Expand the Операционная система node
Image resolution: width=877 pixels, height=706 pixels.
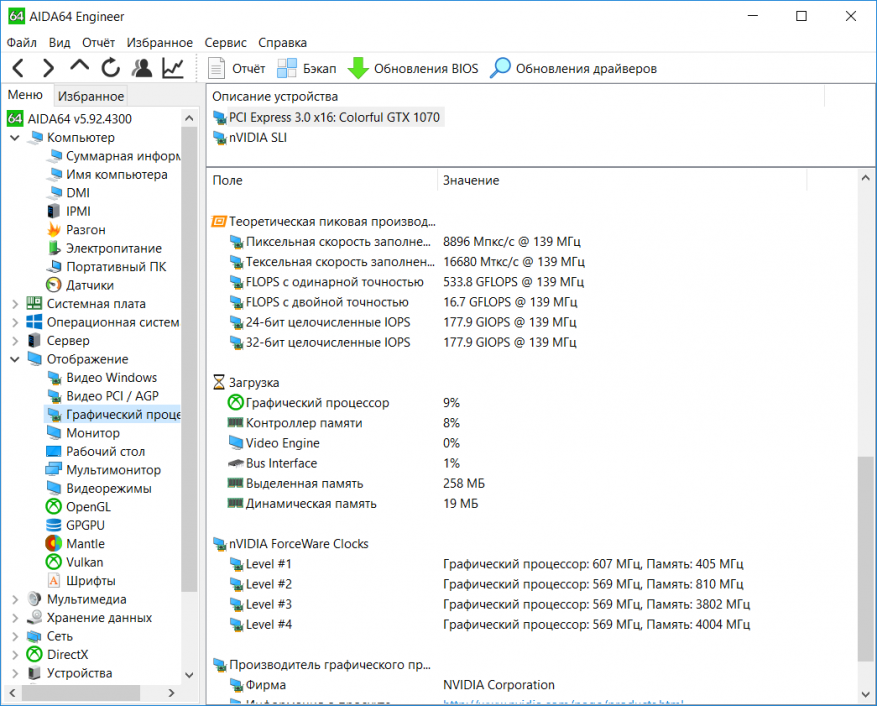pyautogui.click(x=15, y=322)
